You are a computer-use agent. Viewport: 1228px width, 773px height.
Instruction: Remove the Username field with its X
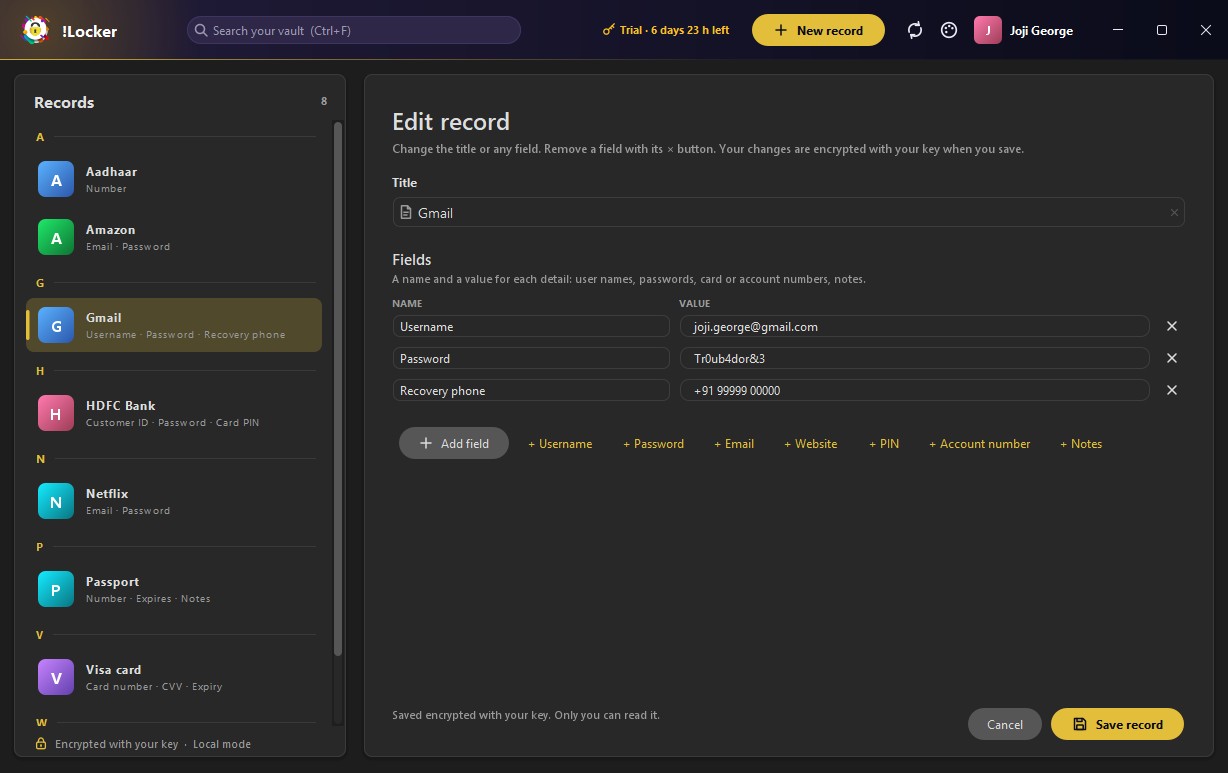(1172, 326)
